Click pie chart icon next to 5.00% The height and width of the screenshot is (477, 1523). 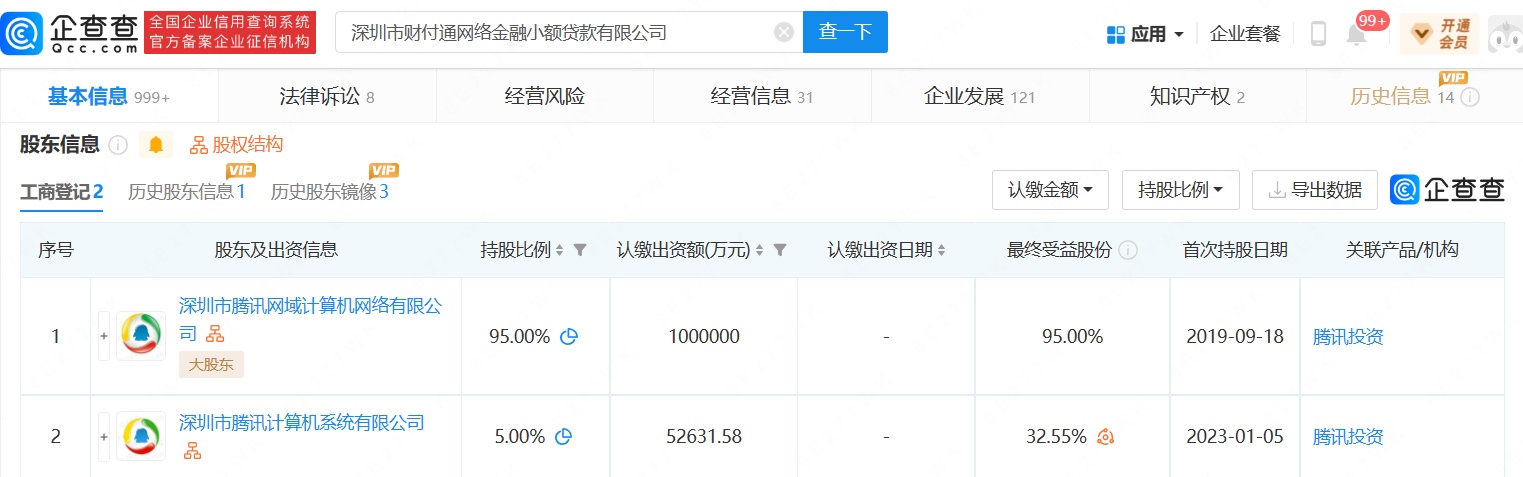tap(563, 437)
